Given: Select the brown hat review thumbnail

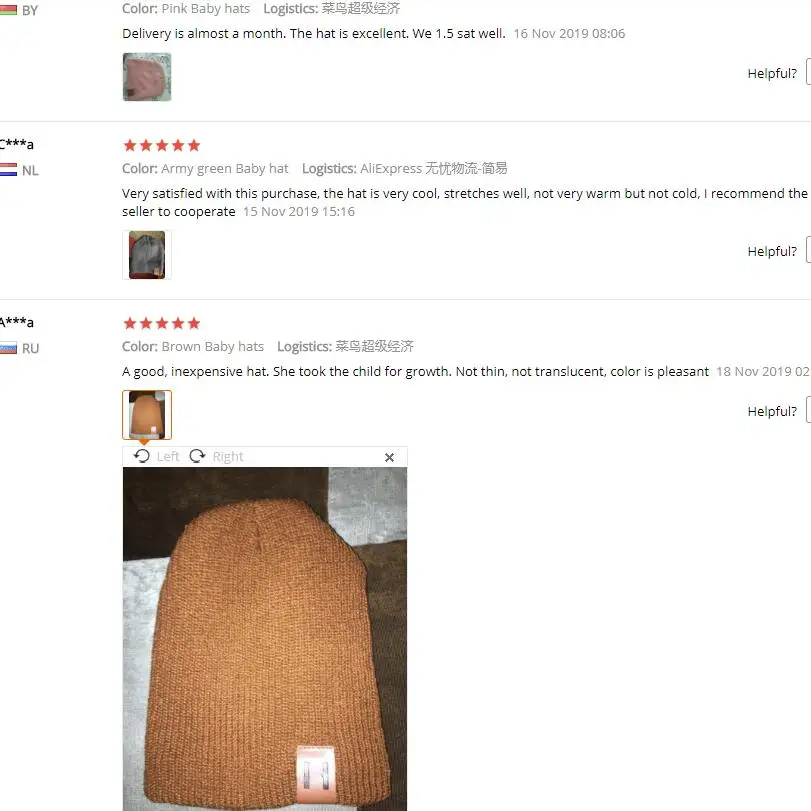Looking at the screenshot, I should click(x=147, y=415).
